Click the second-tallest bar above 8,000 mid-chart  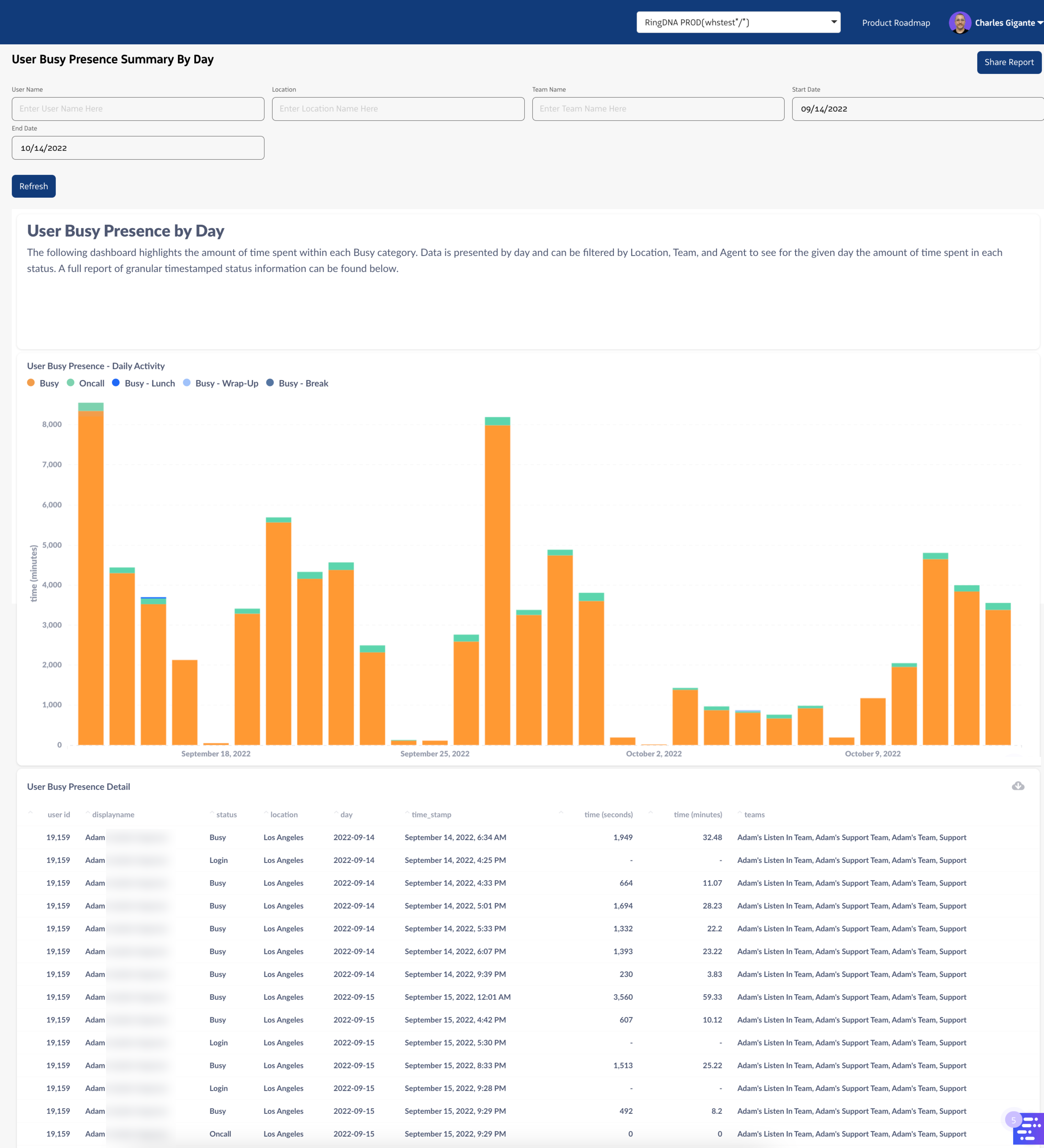pos(497,585)
